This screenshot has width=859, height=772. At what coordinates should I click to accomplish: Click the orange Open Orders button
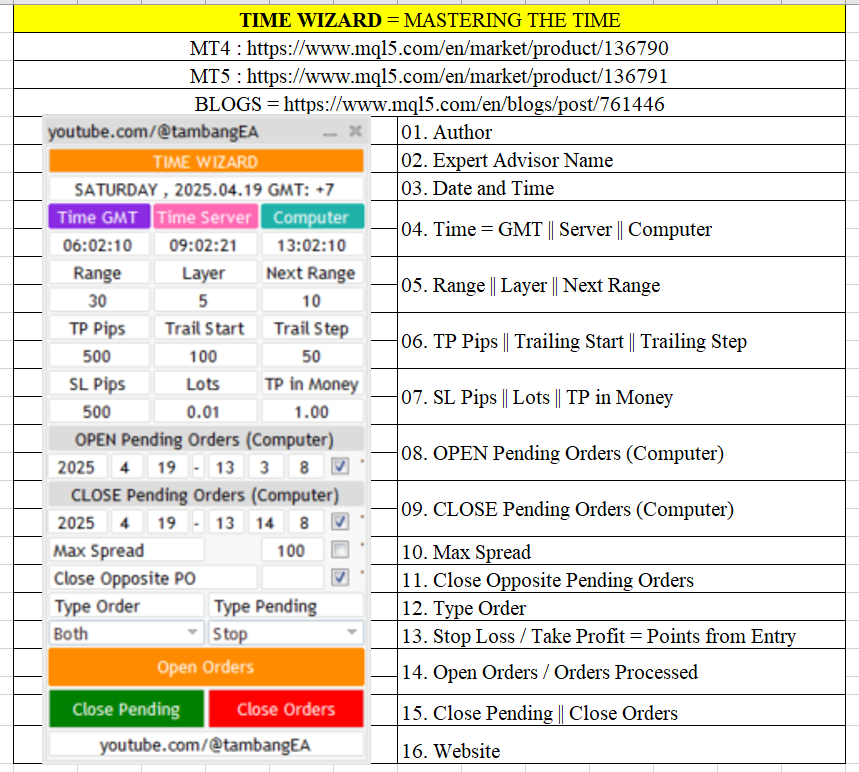[x=206, y=667]
